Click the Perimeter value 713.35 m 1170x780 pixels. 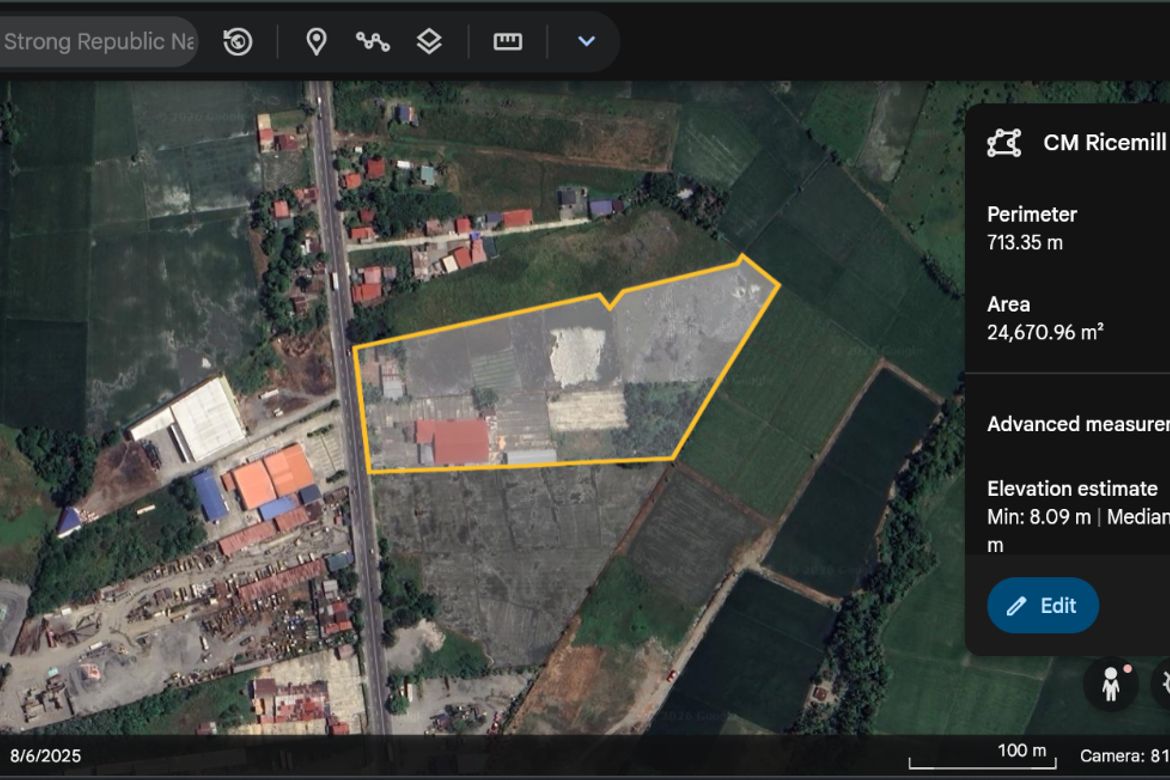1024,243
